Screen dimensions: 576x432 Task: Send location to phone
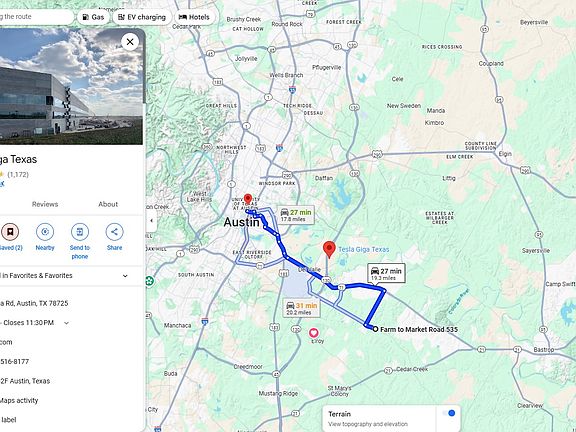coord(80,232)
